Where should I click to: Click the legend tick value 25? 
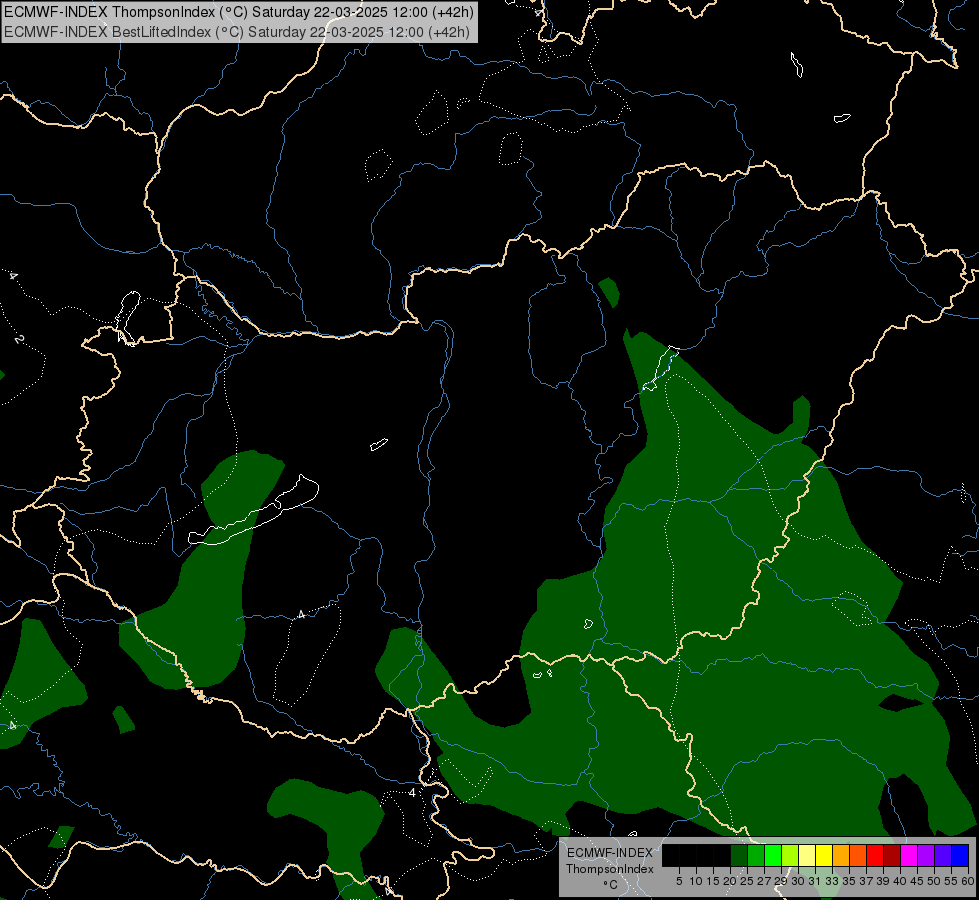pos(747,881)
